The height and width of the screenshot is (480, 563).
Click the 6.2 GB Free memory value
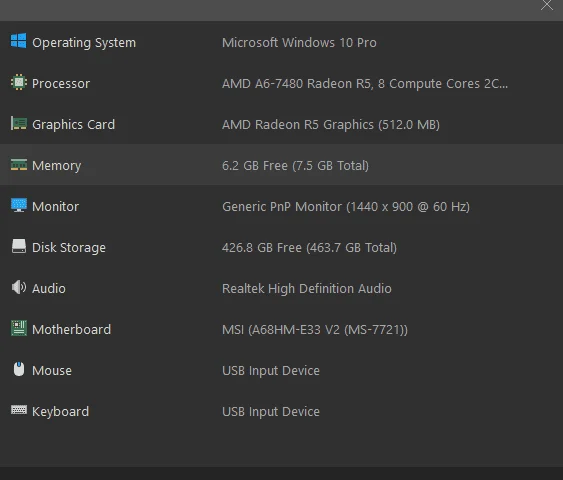tap(296, 166)
